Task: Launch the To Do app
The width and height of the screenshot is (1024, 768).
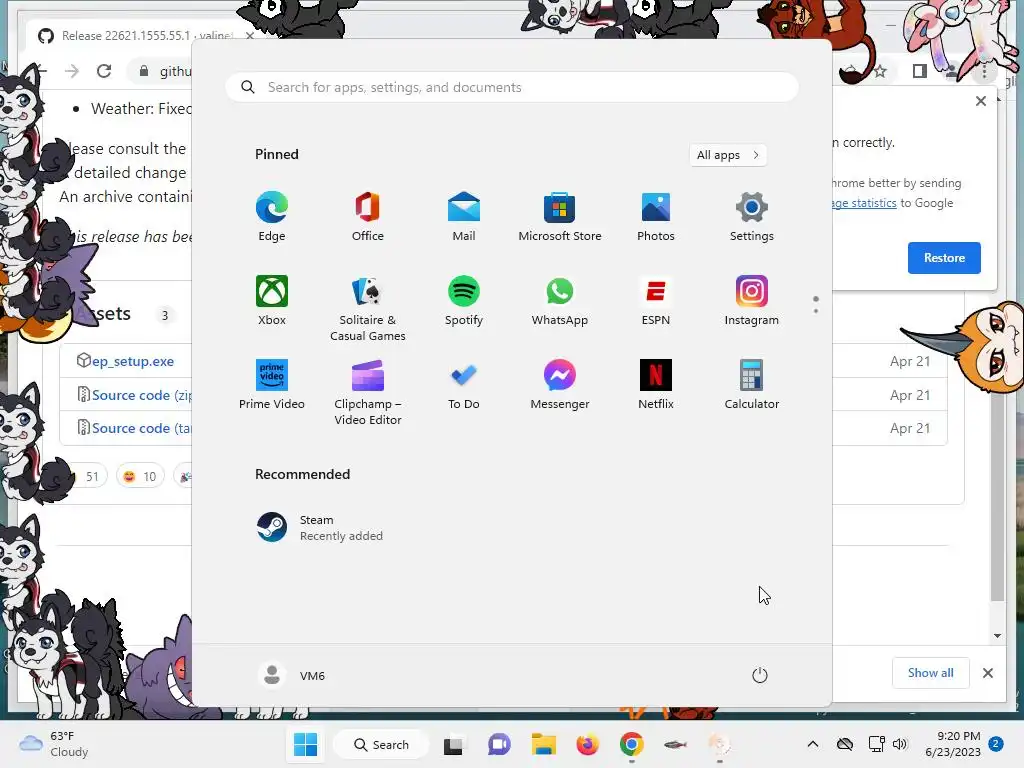Action: (x=464, y=385)
